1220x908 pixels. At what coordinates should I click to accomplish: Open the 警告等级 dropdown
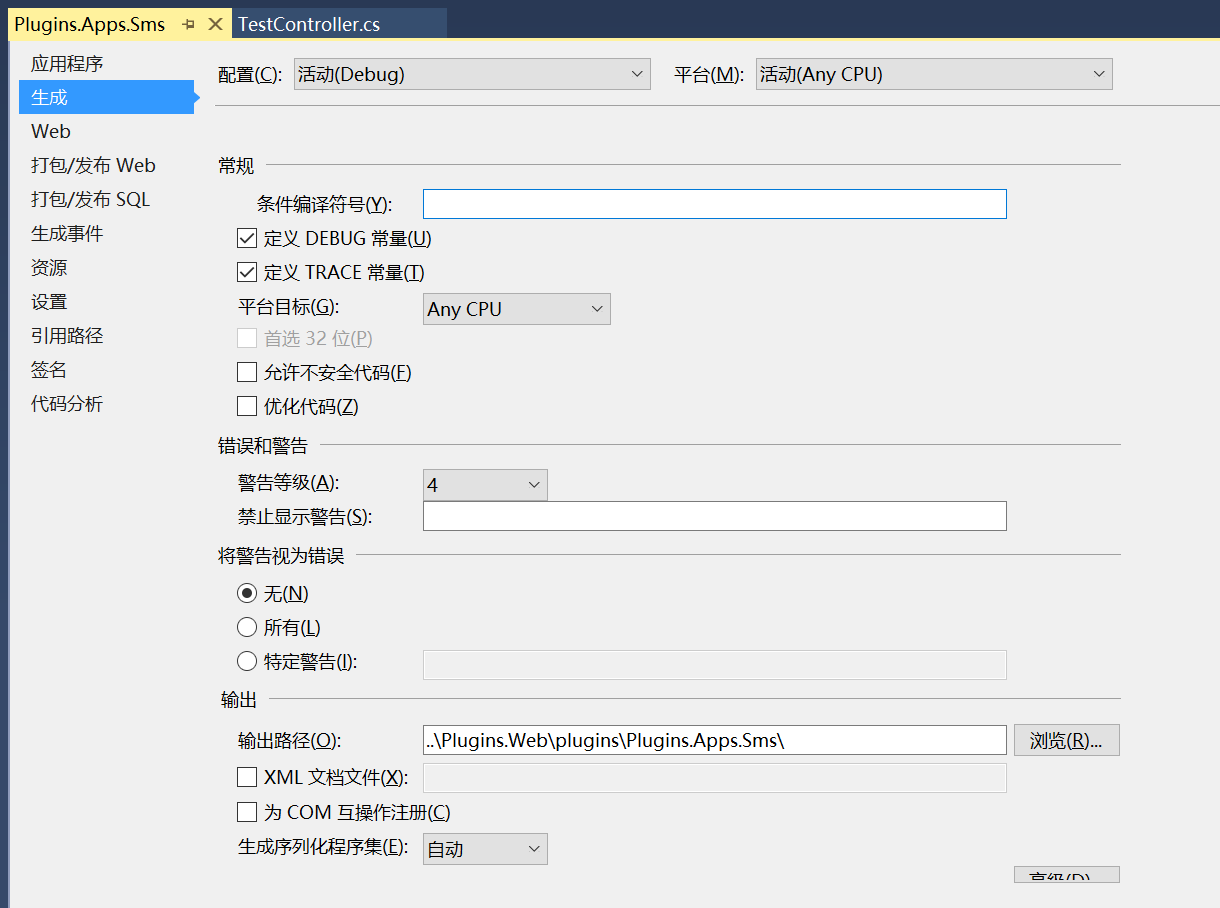(485, 485)
